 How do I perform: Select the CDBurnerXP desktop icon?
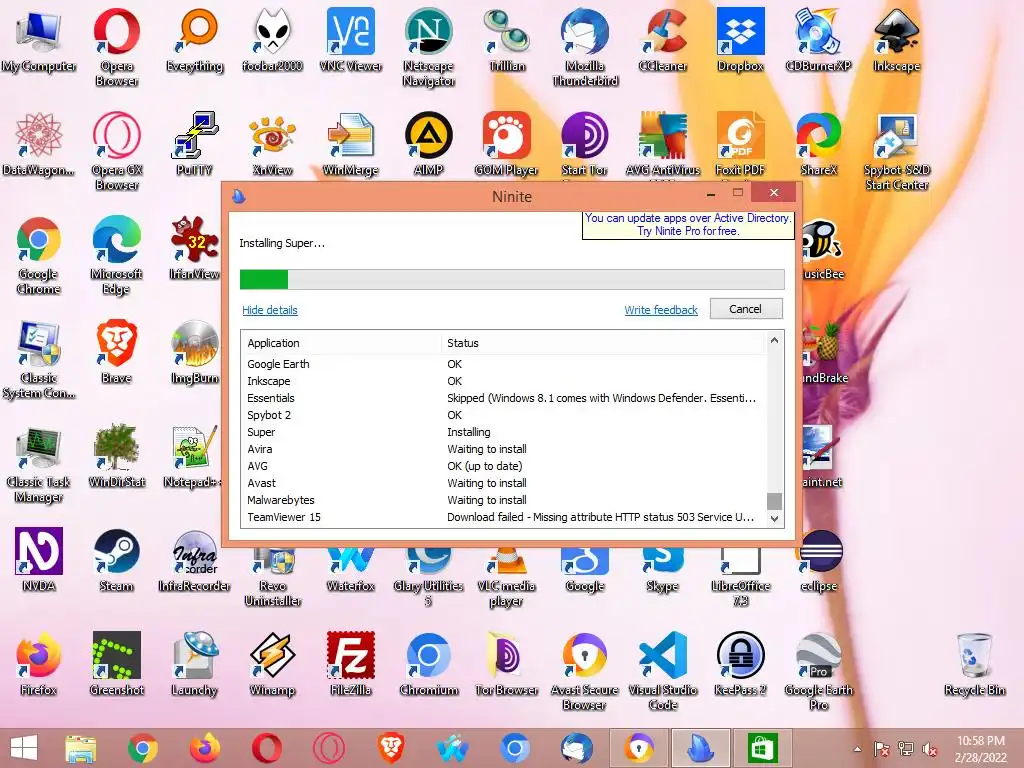818,40
